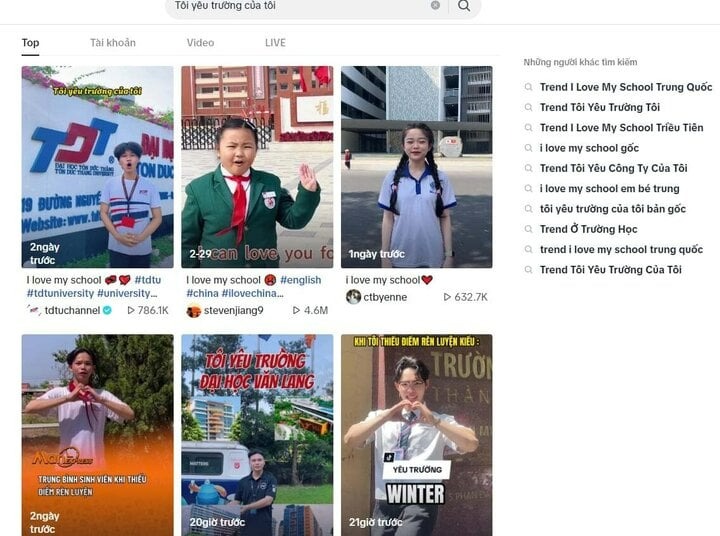The height and width of the screenshot is (536, 720).
Task: Click the ctbyenne caption i love my school
Action: (x=389, y=280)
